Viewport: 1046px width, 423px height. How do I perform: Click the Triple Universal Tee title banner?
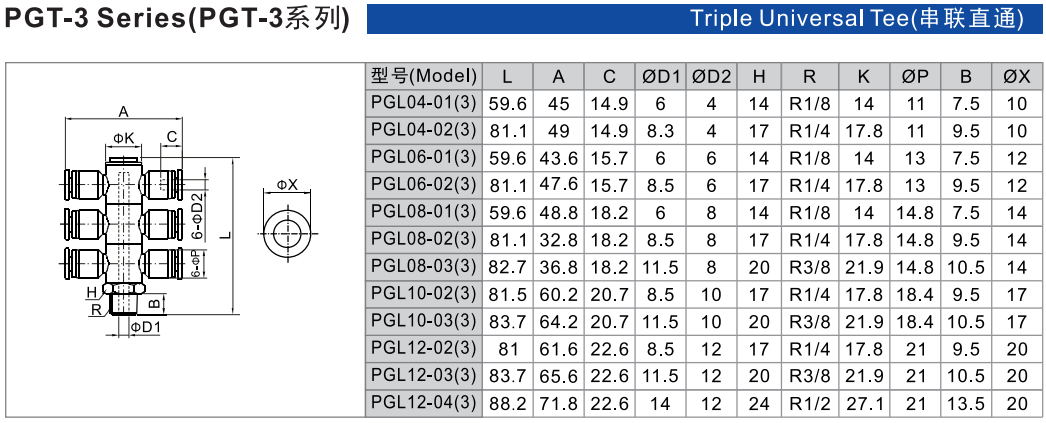coord(704,18)
